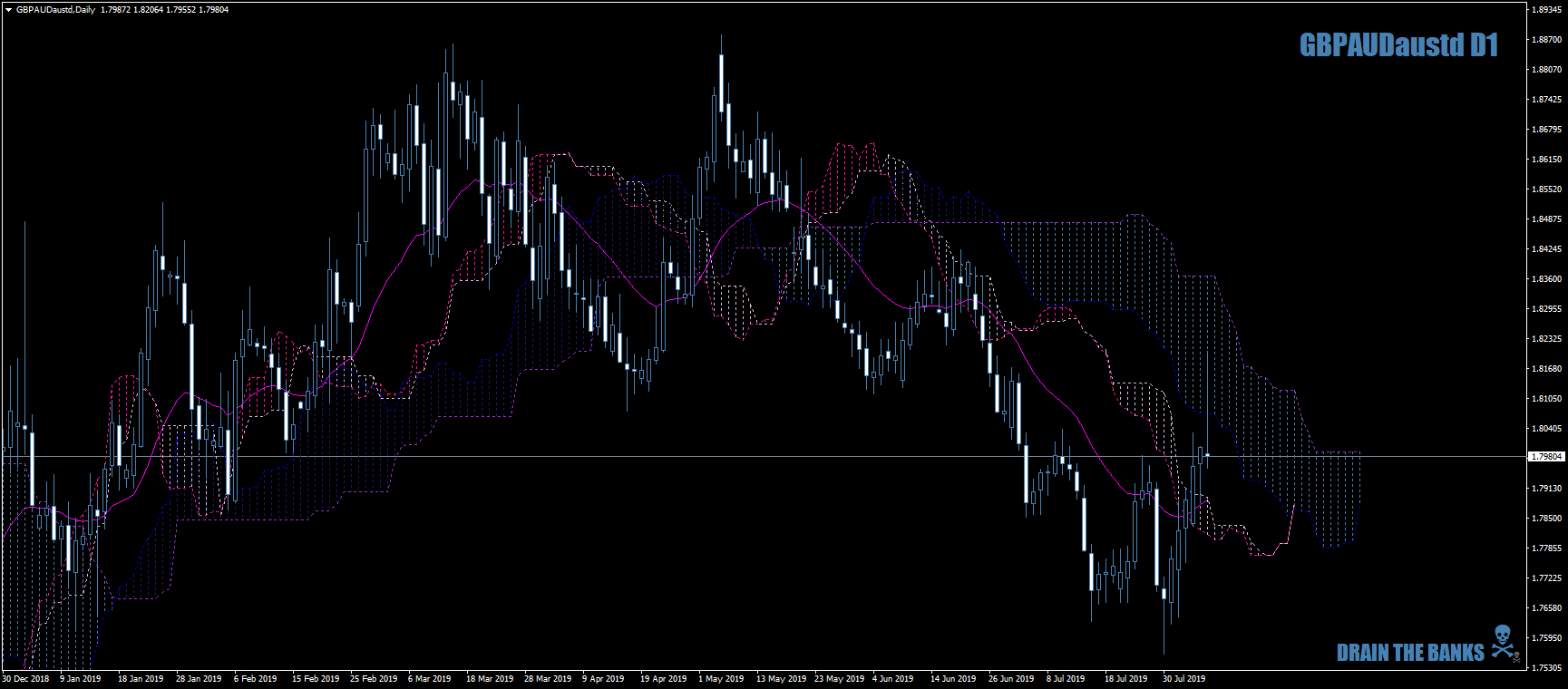This screenshot has height=689, width=1568.
Task: Click the 1.87425 price axis label
Action: 1547,100
